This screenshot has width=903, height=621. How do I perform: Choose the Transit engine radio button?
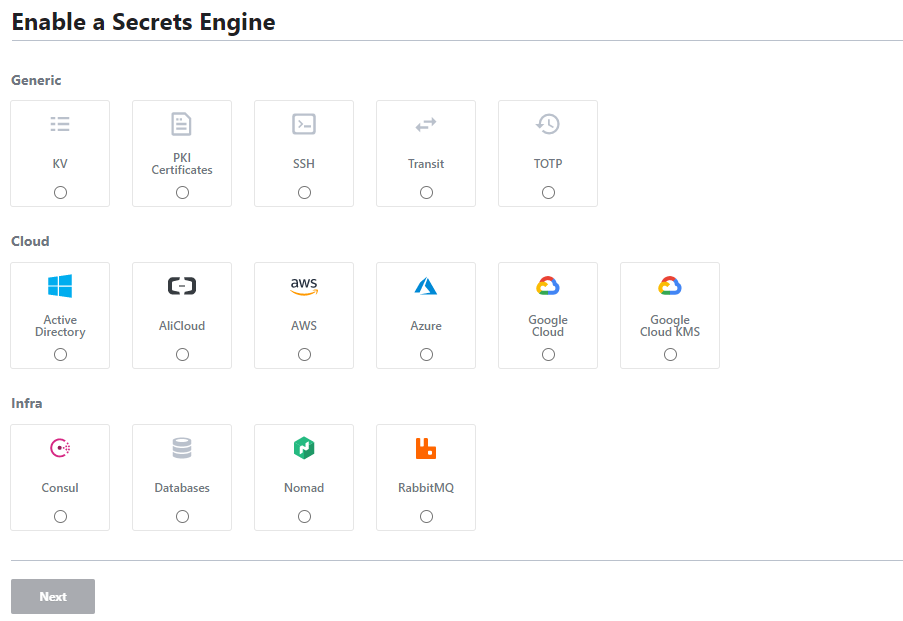tap(426, 192)
